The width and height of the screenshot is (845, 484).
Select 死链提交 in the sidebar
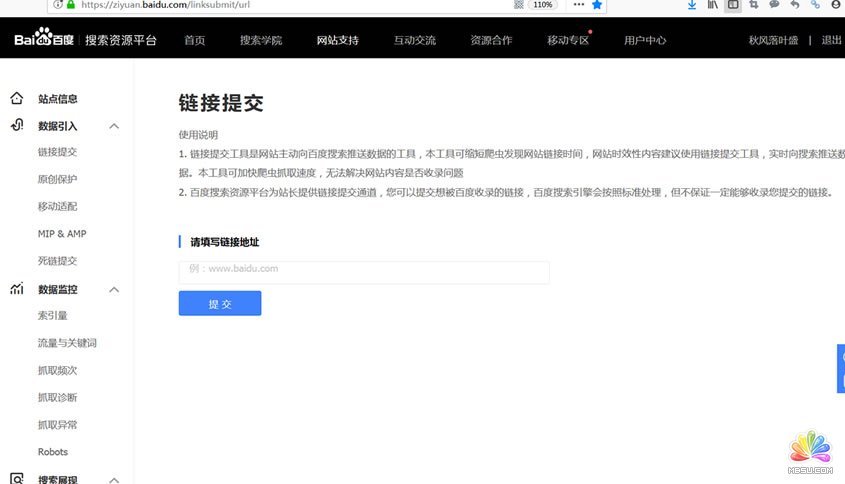(x=57, y=261)
